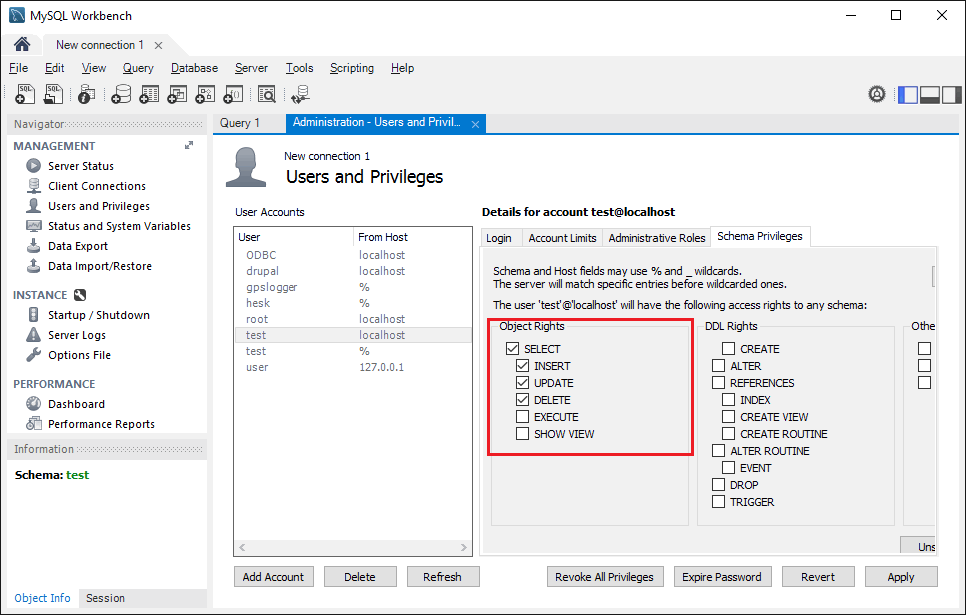Image resolution: width=966 pixels, height=615 pixels.
Task: Enable the ALTER DDL right
Action: 718,366
